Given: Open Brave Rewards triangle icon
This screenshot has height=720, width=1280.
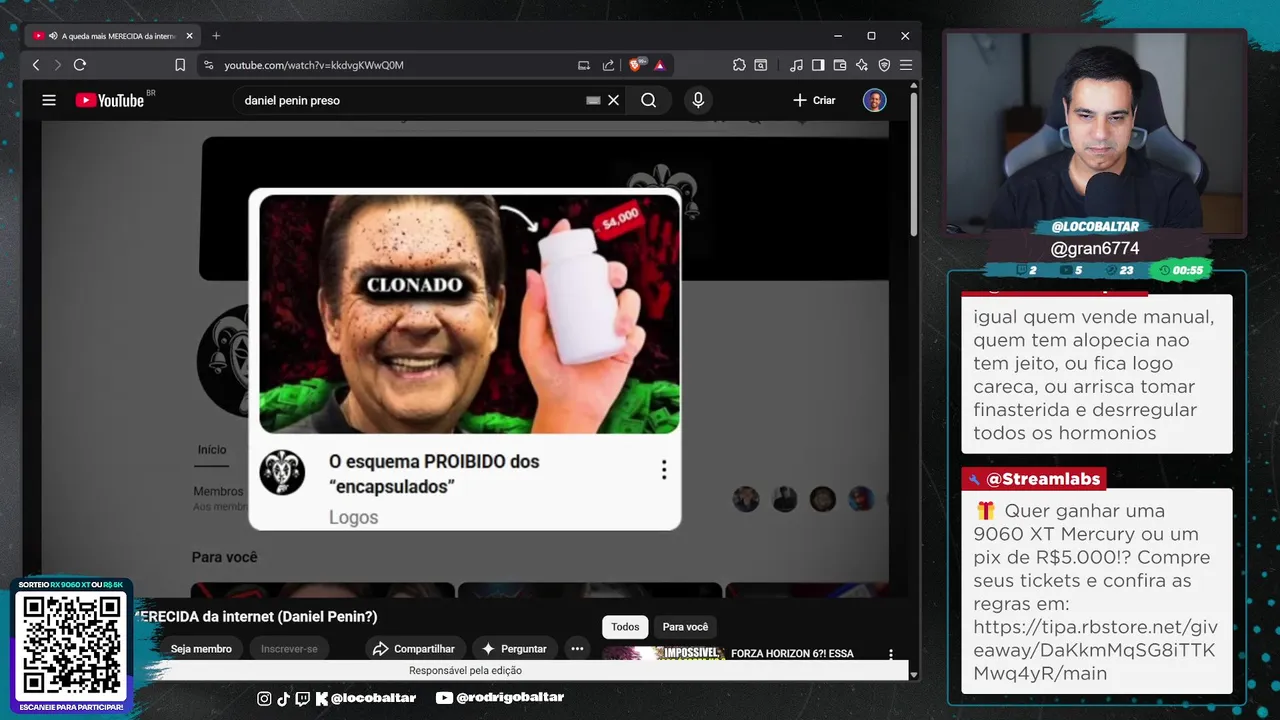Looking at the screenshot, I should (x=660, y=65).
